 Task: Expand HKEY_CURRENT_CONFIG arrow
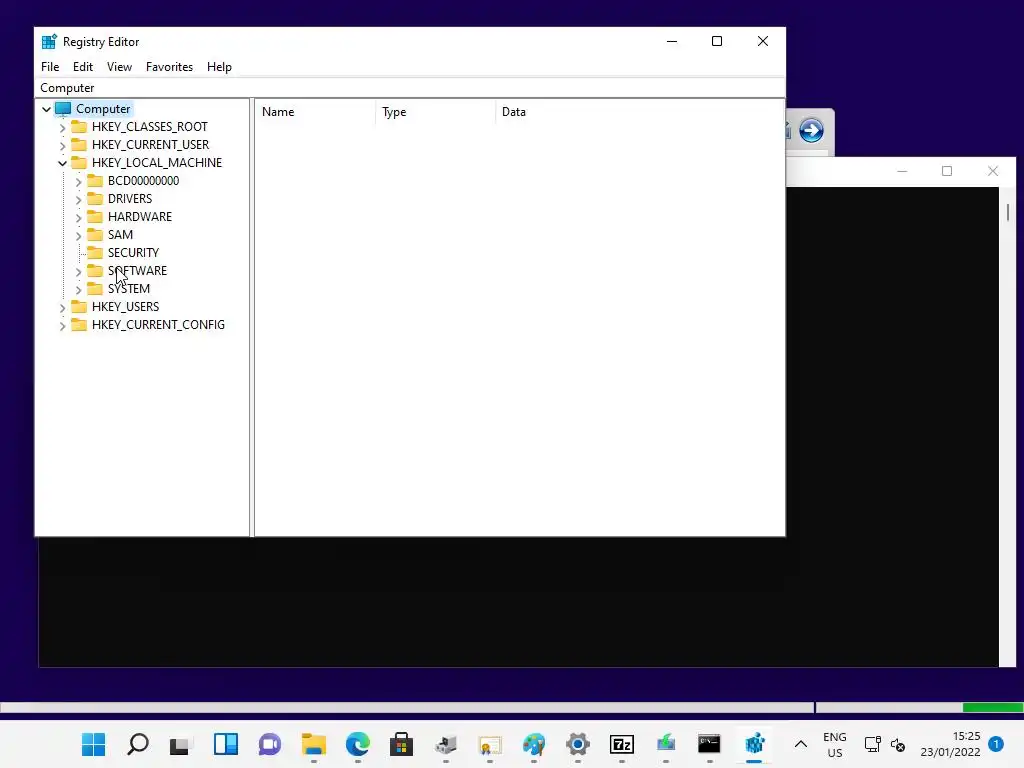[x=63, y=325]
